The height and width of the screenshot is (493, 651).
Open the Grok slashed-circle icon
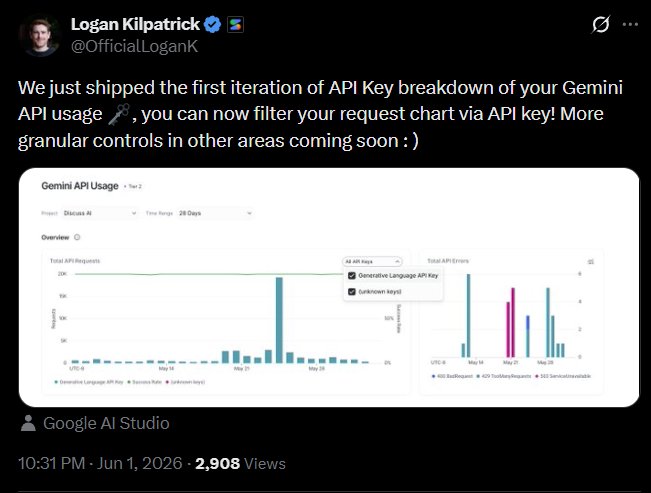(600, 25)
